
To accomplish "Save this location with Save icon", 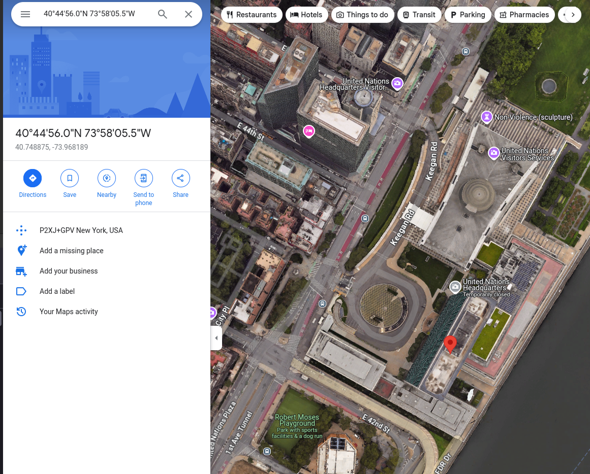I will 70,178.
